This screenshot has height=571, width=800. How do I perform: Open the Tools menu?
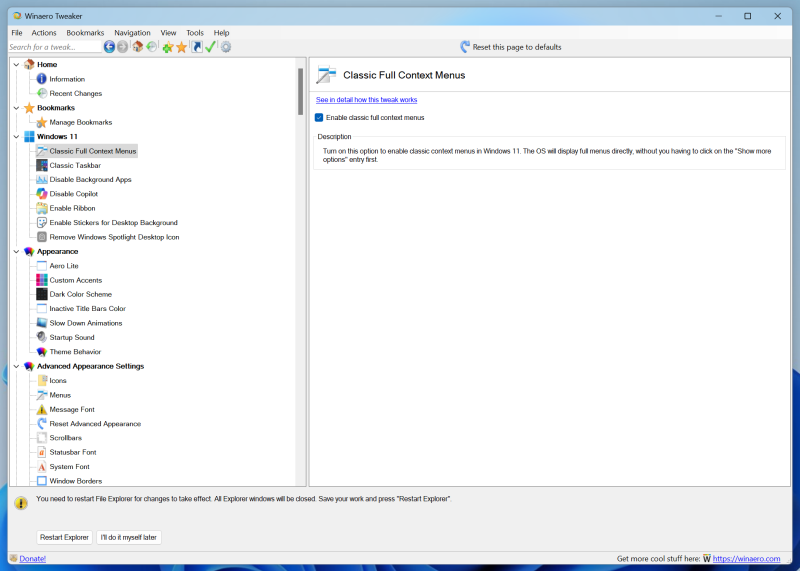(195, 33)
